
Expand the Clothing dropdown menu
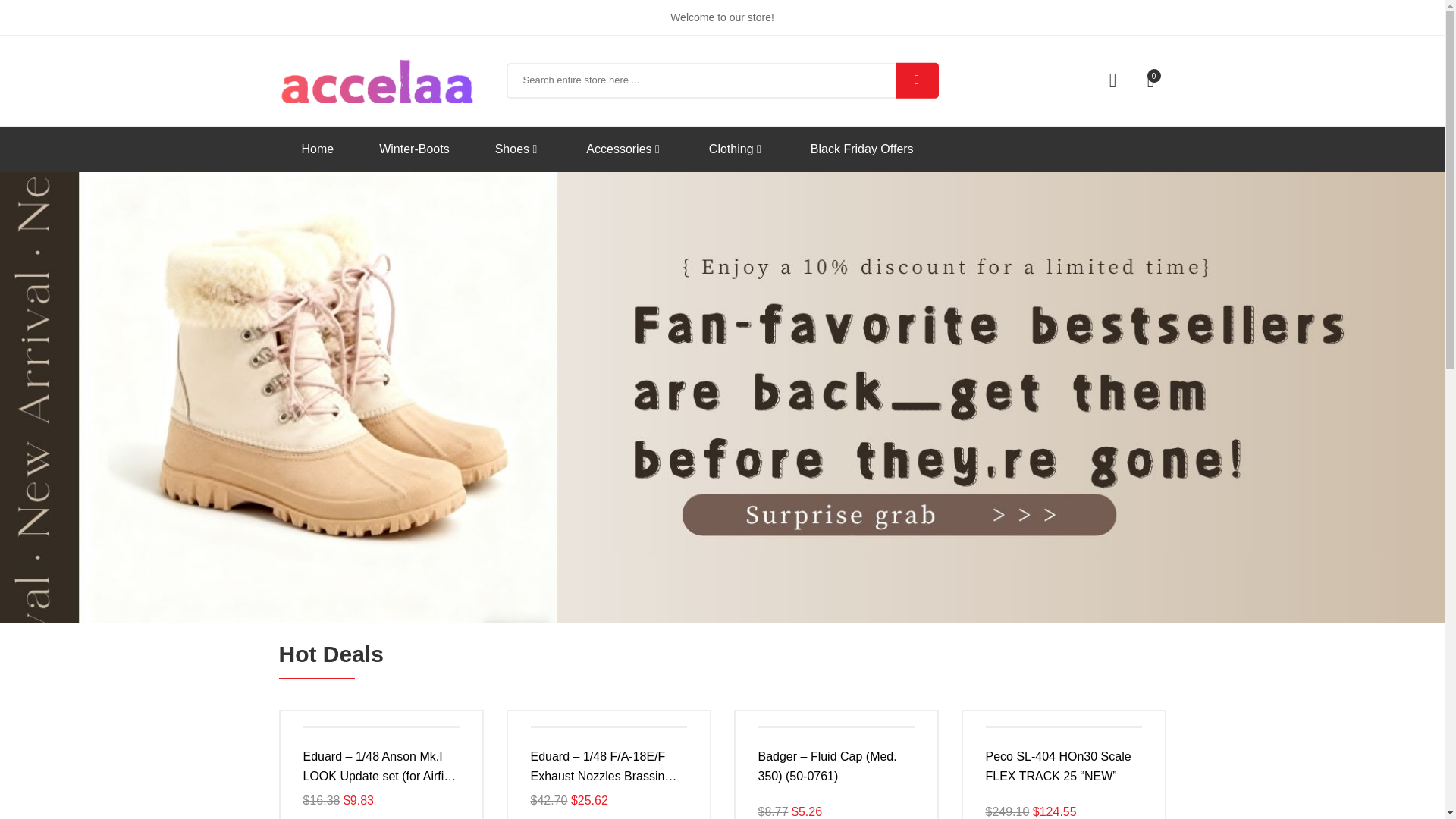(736, 149)
